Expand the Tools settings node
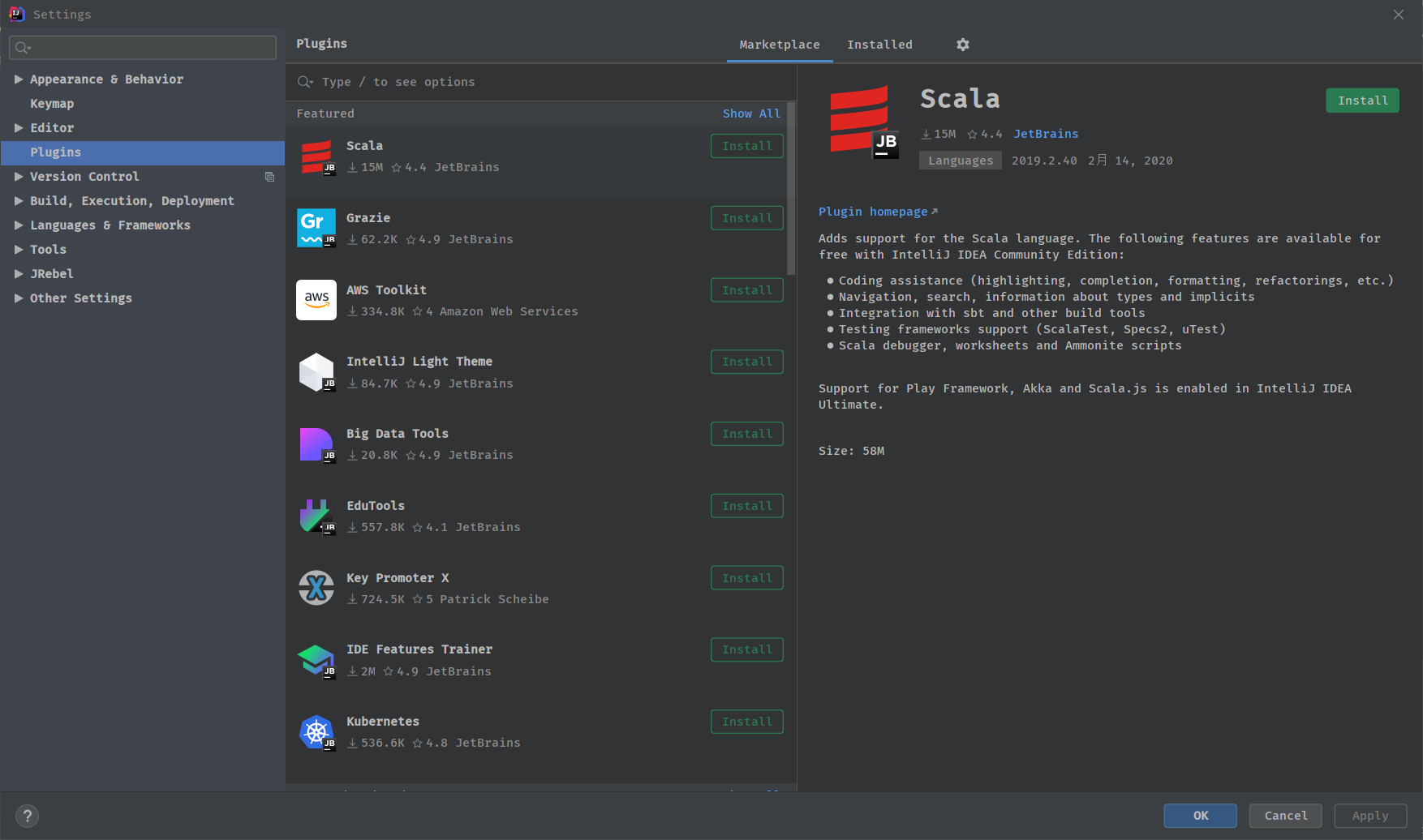The width and height of the screenshot is (1423, 840). click(x=19, y=250)
